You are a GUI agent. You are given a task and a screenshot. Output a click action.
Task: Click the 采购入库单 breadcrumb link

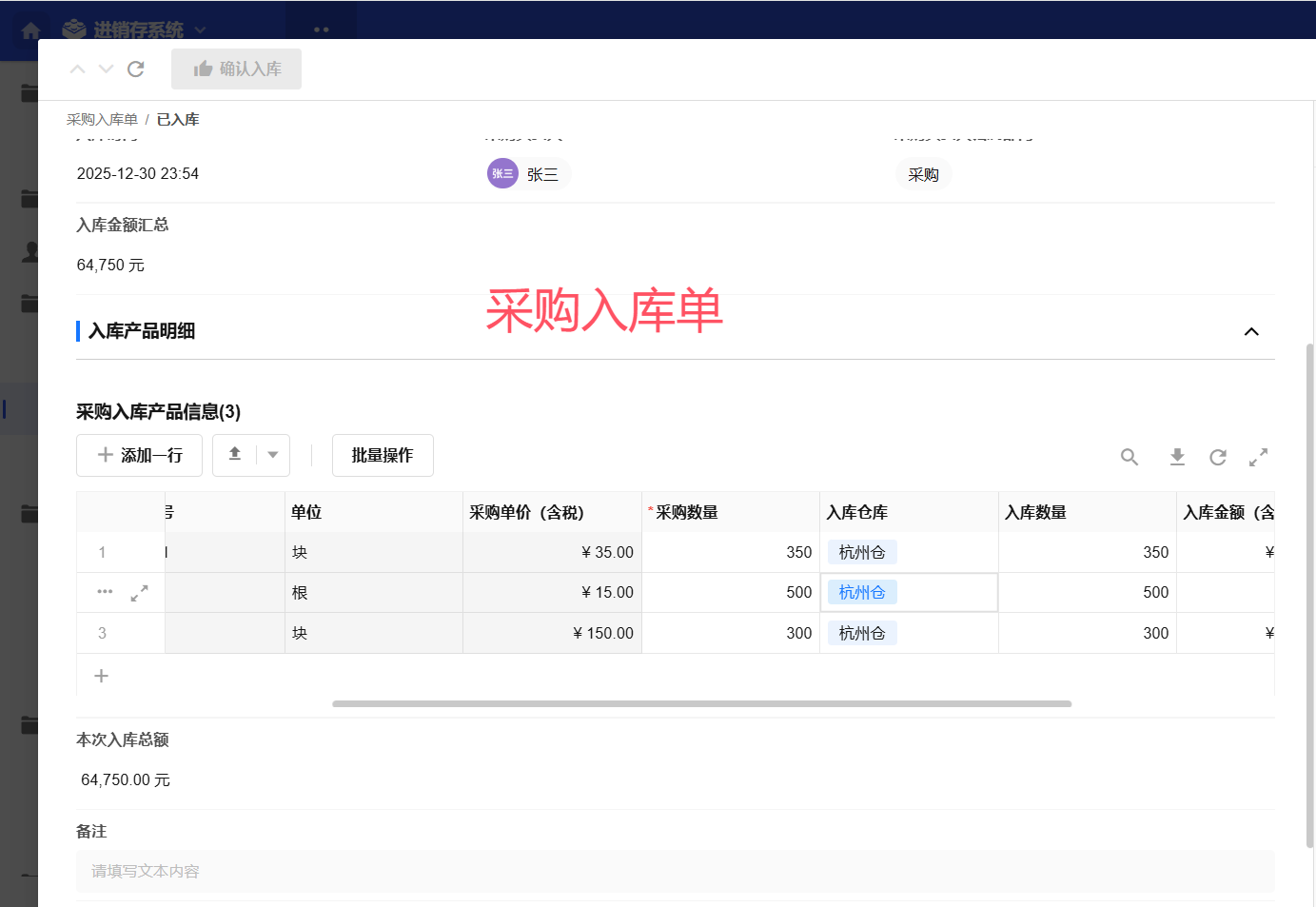coord(102,119)
